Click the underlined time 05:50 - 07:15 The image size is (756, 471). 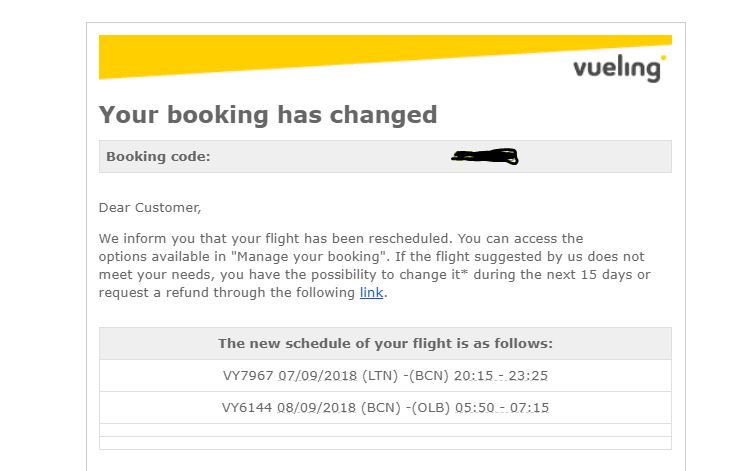502,408
